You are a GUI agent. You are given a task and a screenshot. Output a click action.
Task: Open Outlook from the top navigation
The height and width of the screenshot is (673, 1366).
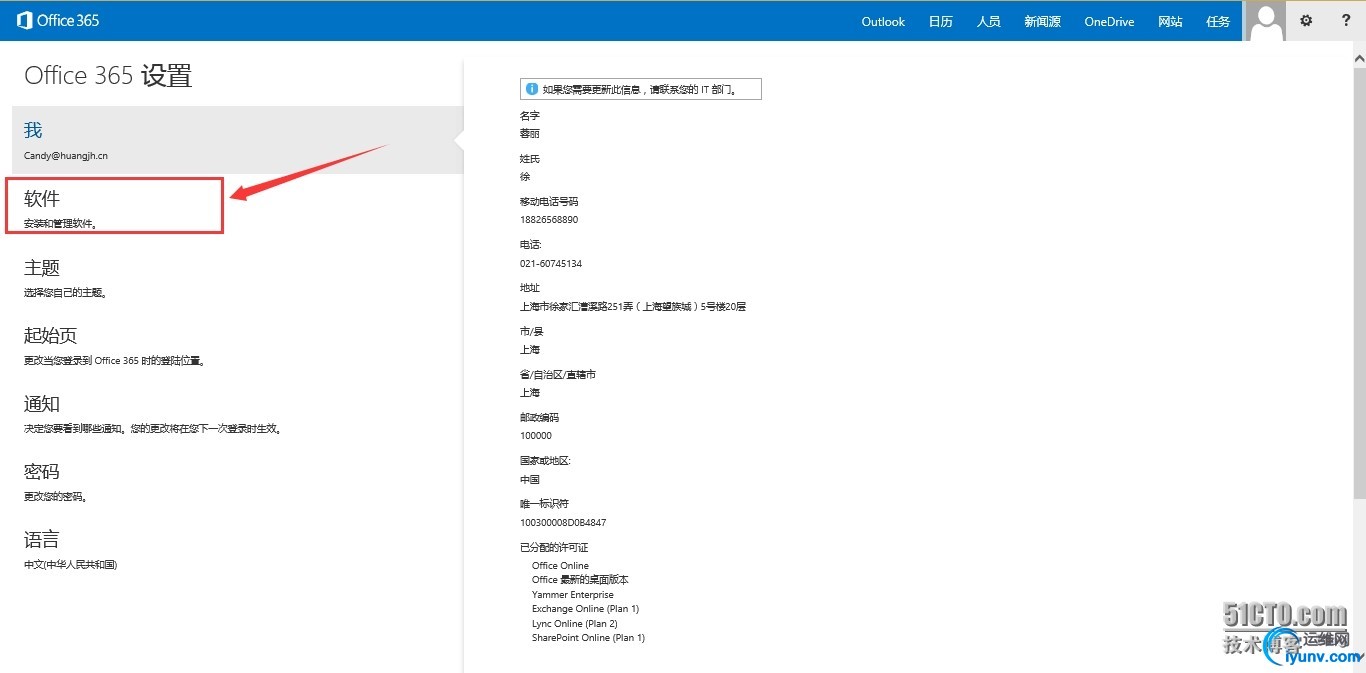(x=883, y=21)
